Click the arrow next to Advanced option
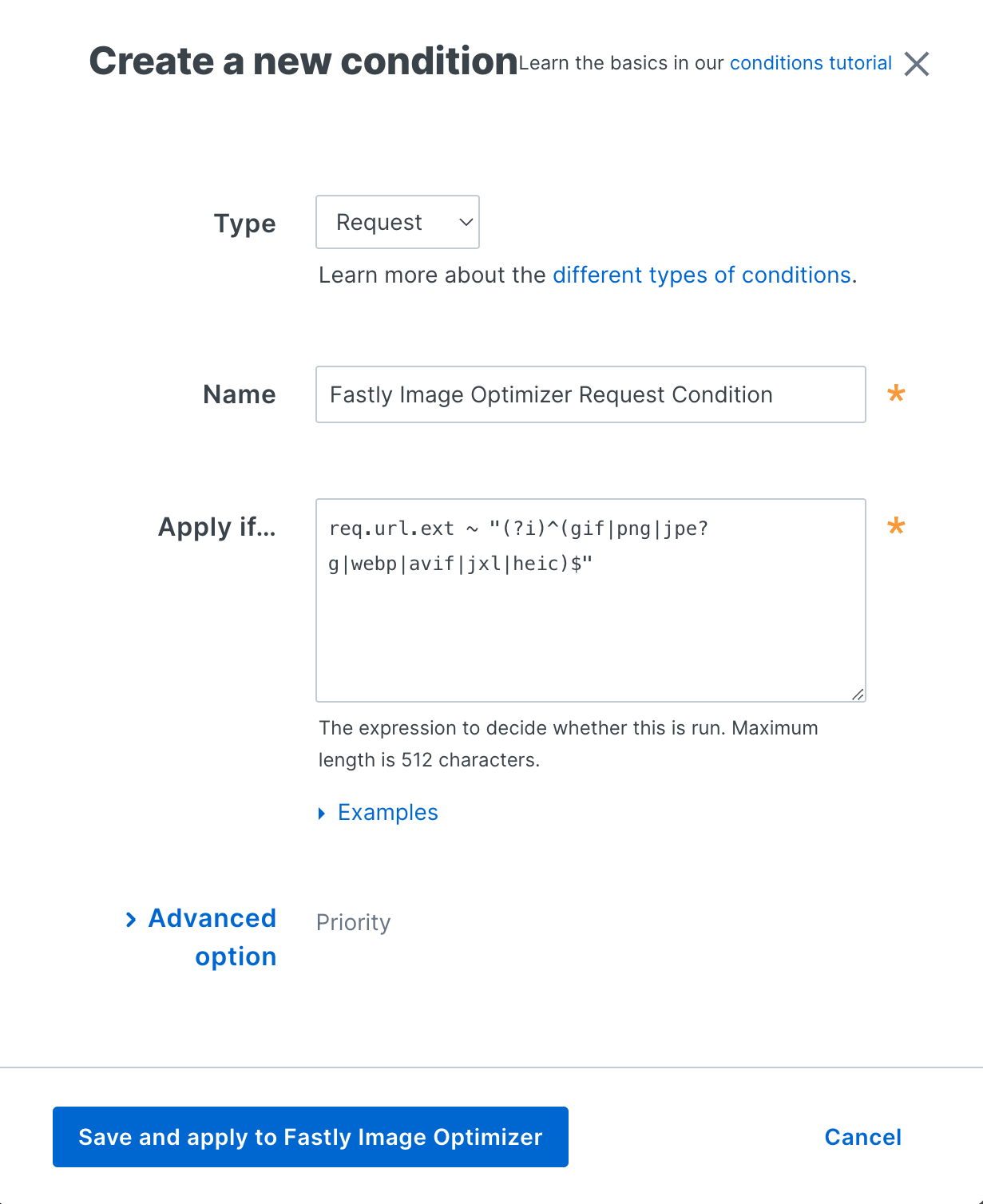The height and width of the screenshot is (1204, 983). (133, 920)
